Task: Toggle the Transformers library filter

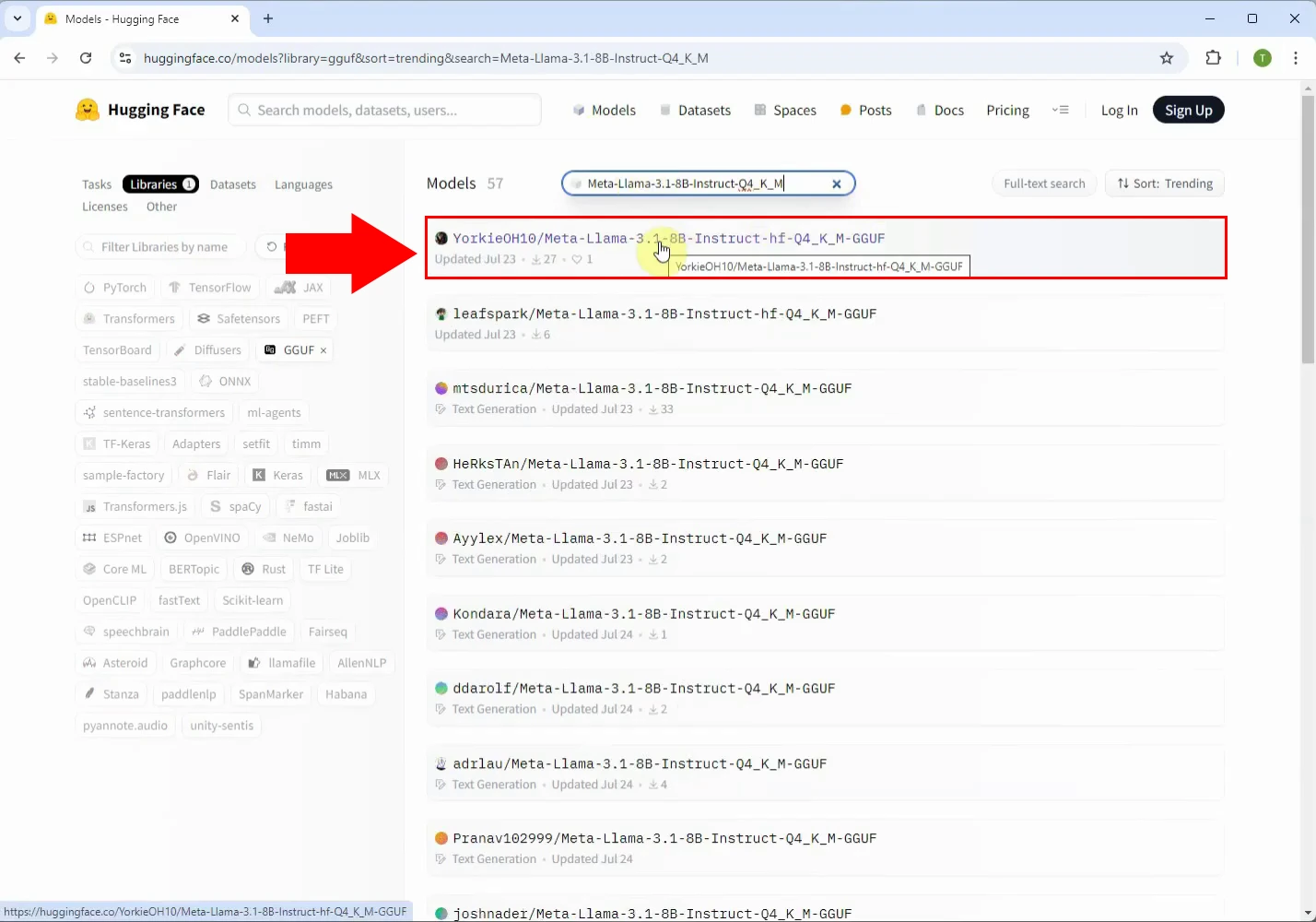Action: [129, 319]
